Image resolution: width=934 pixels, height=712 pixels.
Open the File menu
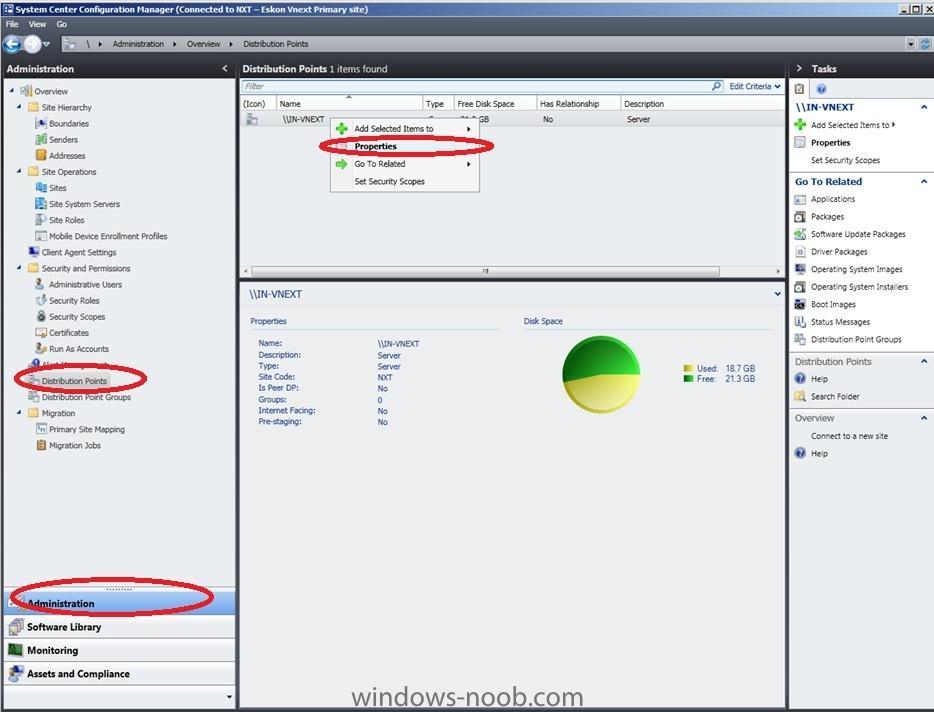click(x=12, y=24)
